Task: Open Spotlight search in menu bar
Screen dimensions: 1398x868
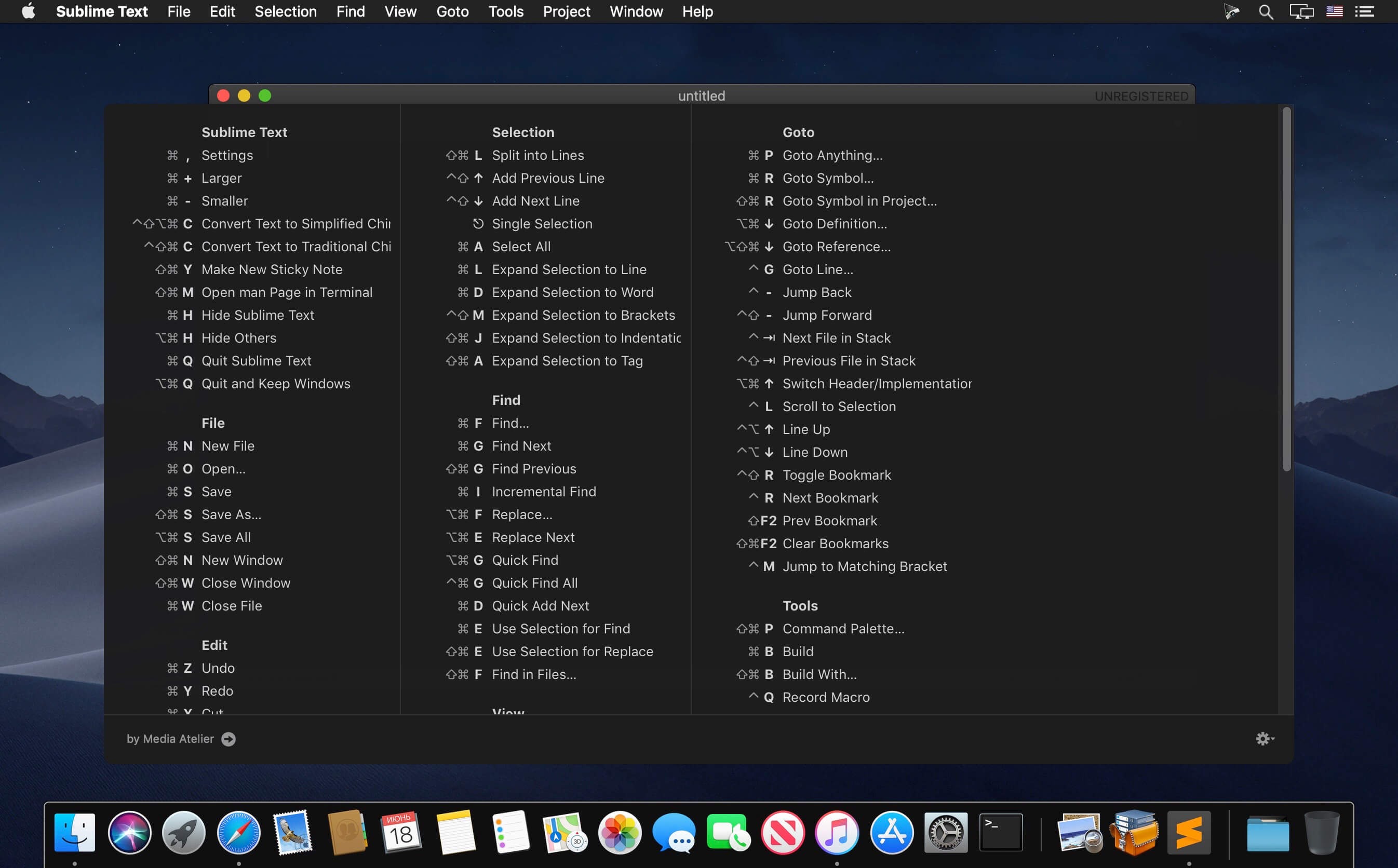Action: [1266, 11]
